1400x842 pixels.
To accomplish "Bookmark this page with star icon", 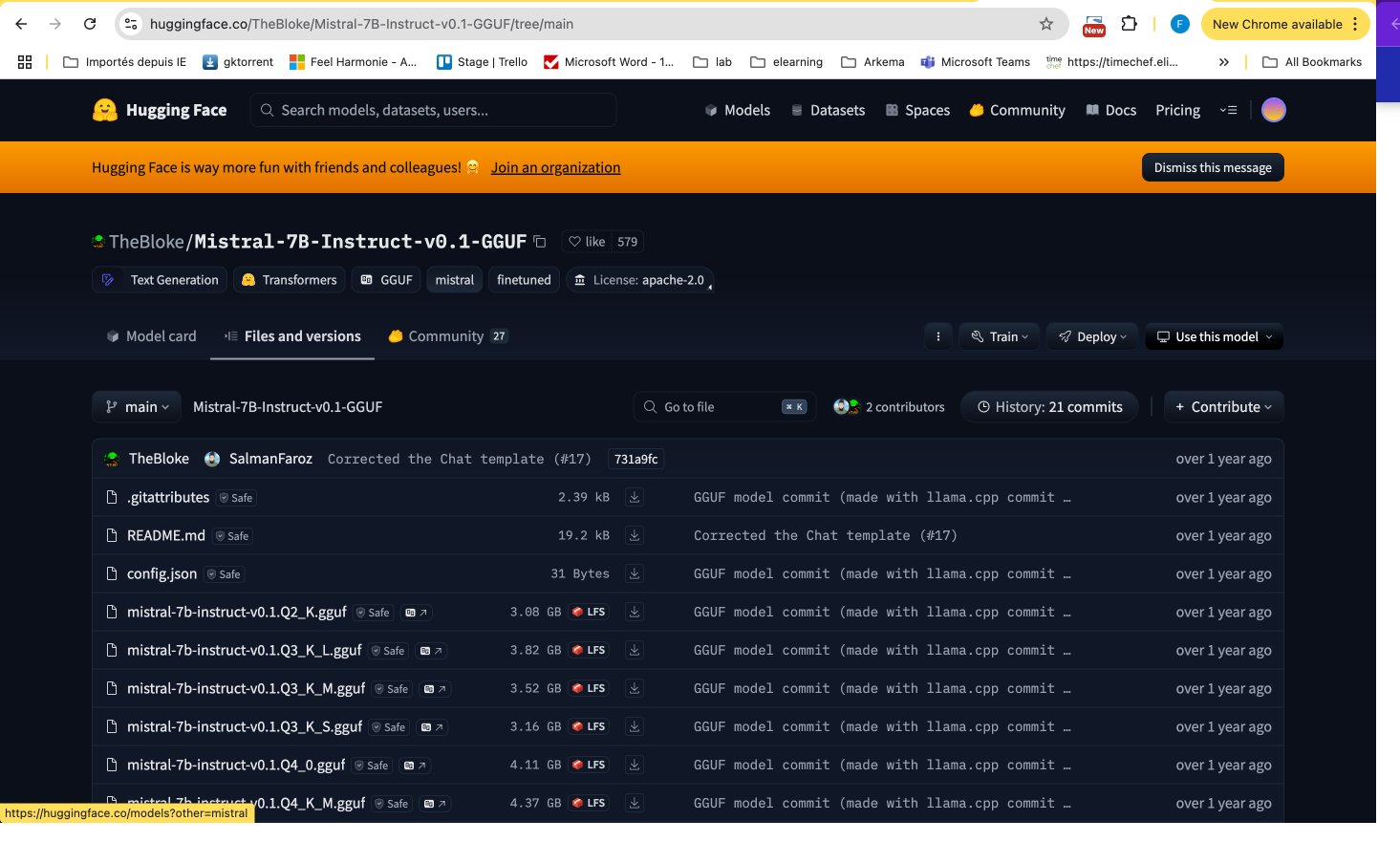I will 1046,24.
